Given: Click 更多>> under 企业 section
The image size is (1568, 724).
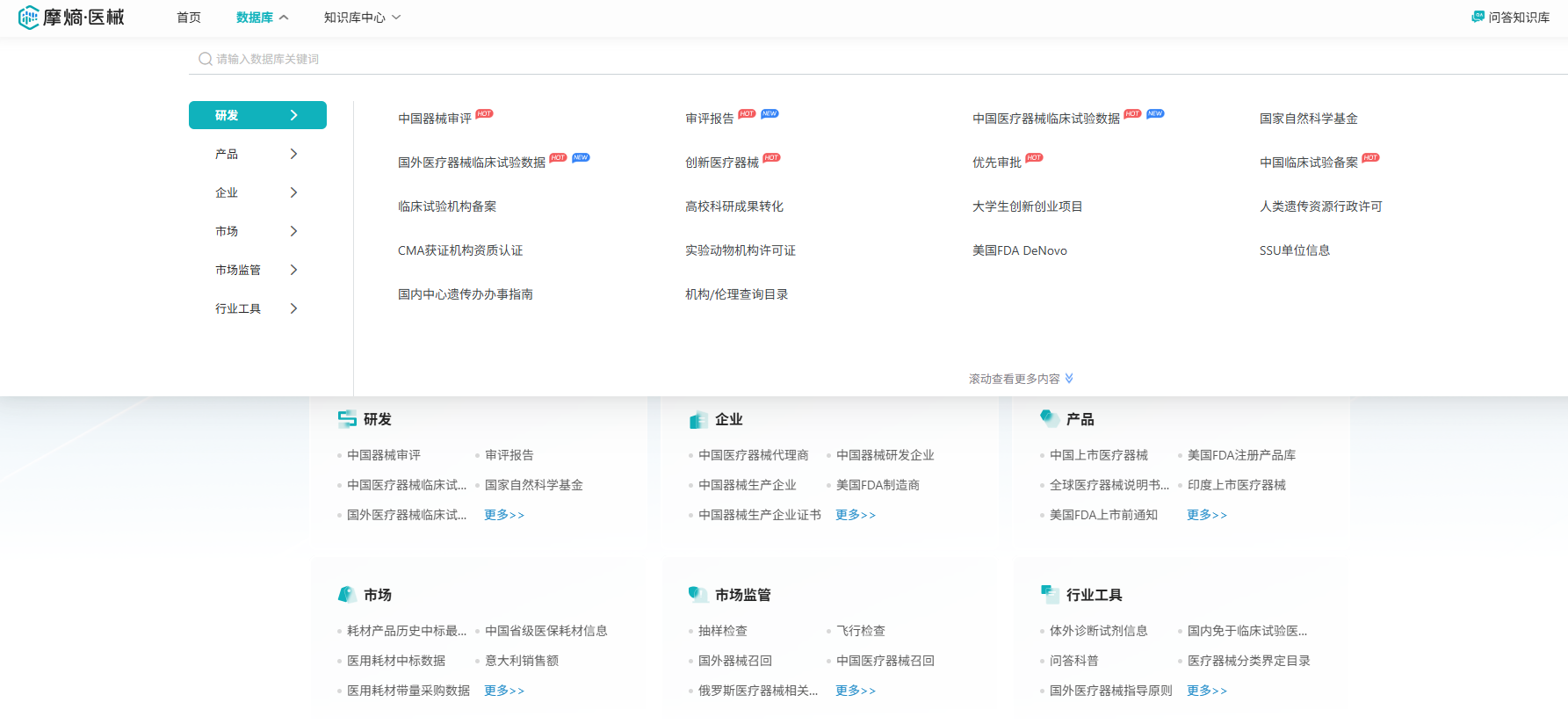Looking at the screenshot, I should click(x=856, y=515).
